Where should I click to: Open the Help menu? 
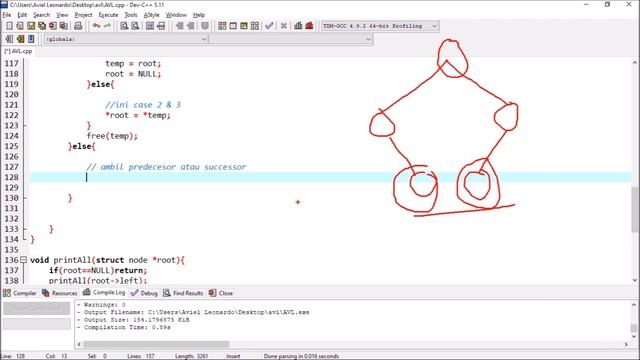(199, 15)
